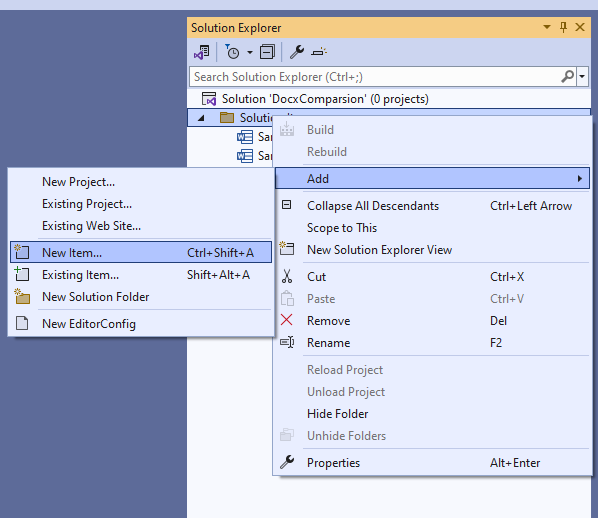Click the Properties wrench icon in menu

(287, 462)
